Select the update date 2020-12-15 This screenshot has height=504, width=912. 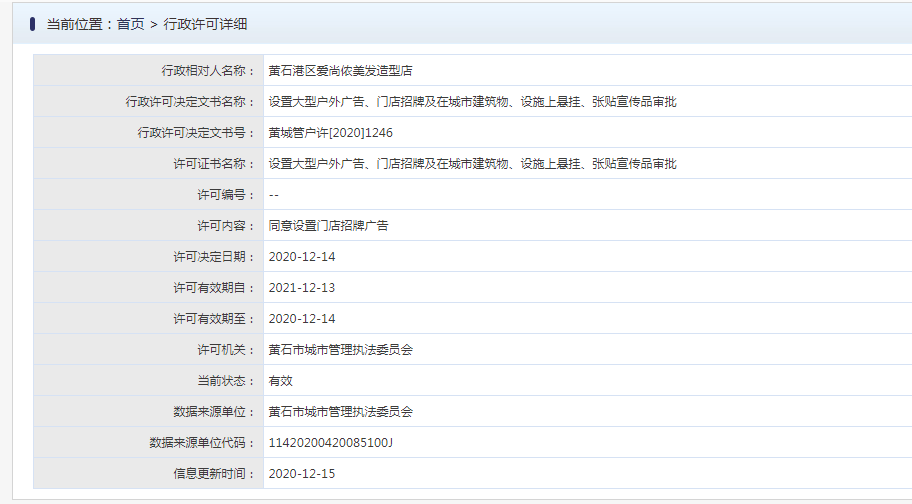coord(302,474)
